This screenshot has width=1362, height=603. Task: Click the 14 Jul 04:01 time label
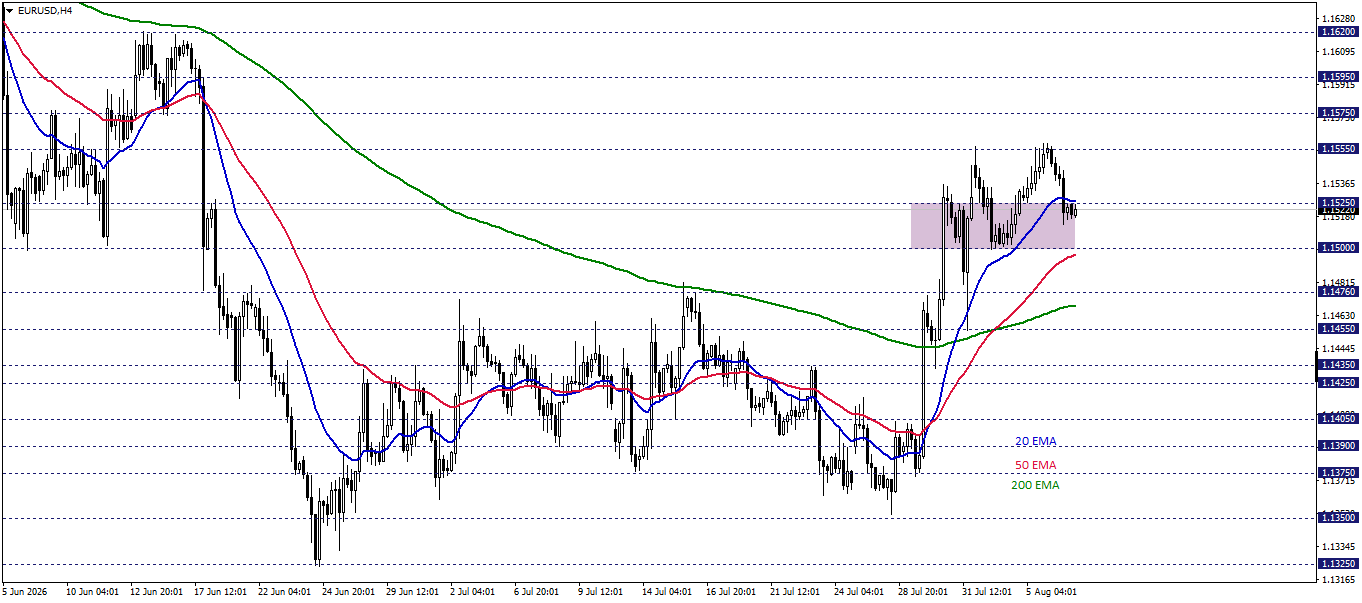coord(667,592)
